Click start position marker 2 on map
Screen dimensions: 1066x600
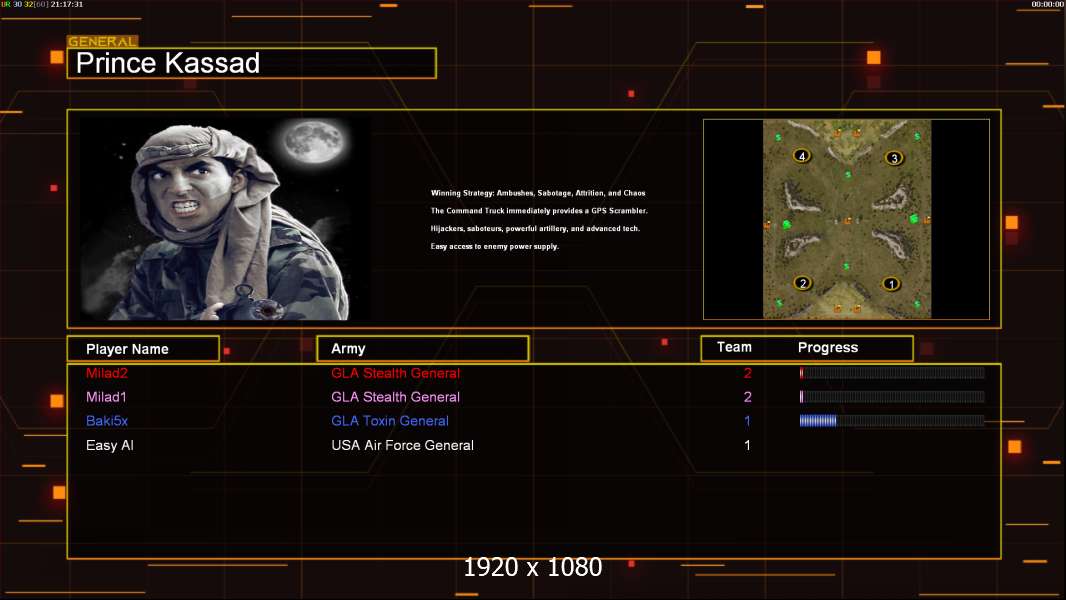point(803,283)
